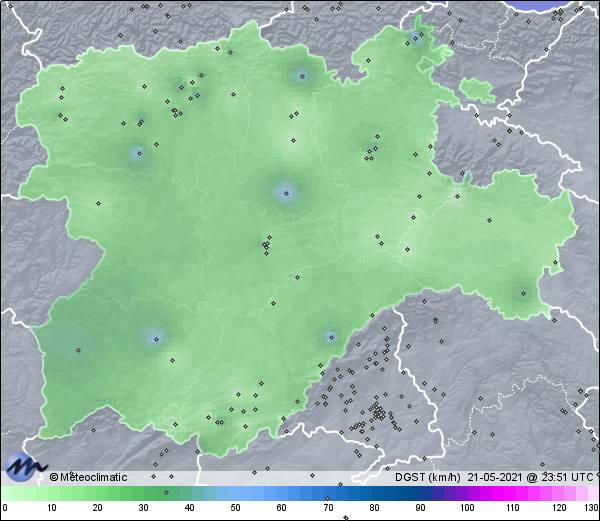This screenshot has width=600, height=521.
Task: Click the ©Meteoclimatic copyright text
Action: point(88,477)
